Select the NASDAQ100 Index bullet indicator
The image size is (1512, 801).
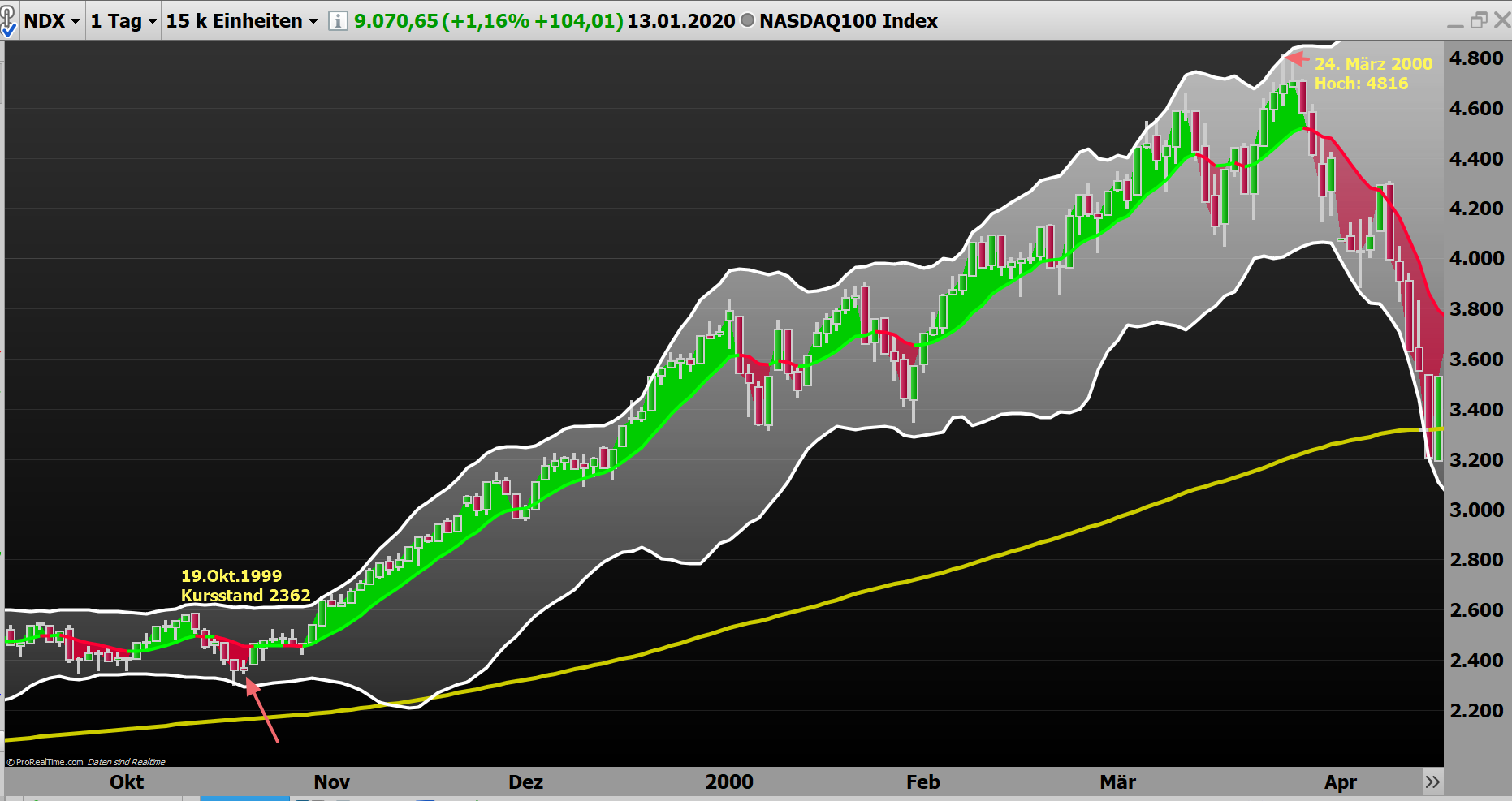(747, 21)
